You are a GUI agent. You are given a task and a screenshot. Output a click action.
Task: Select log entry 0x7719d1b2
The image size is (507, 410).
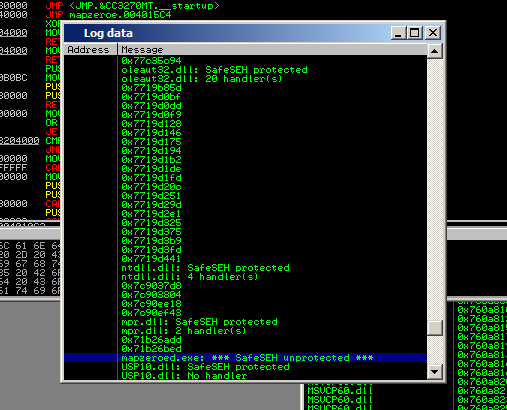click(151, 160)
